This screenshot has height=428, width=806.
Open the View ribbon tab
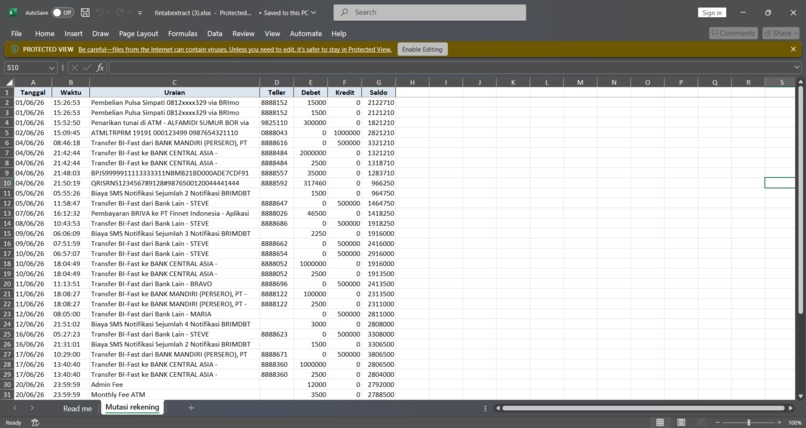click(272, 33)
